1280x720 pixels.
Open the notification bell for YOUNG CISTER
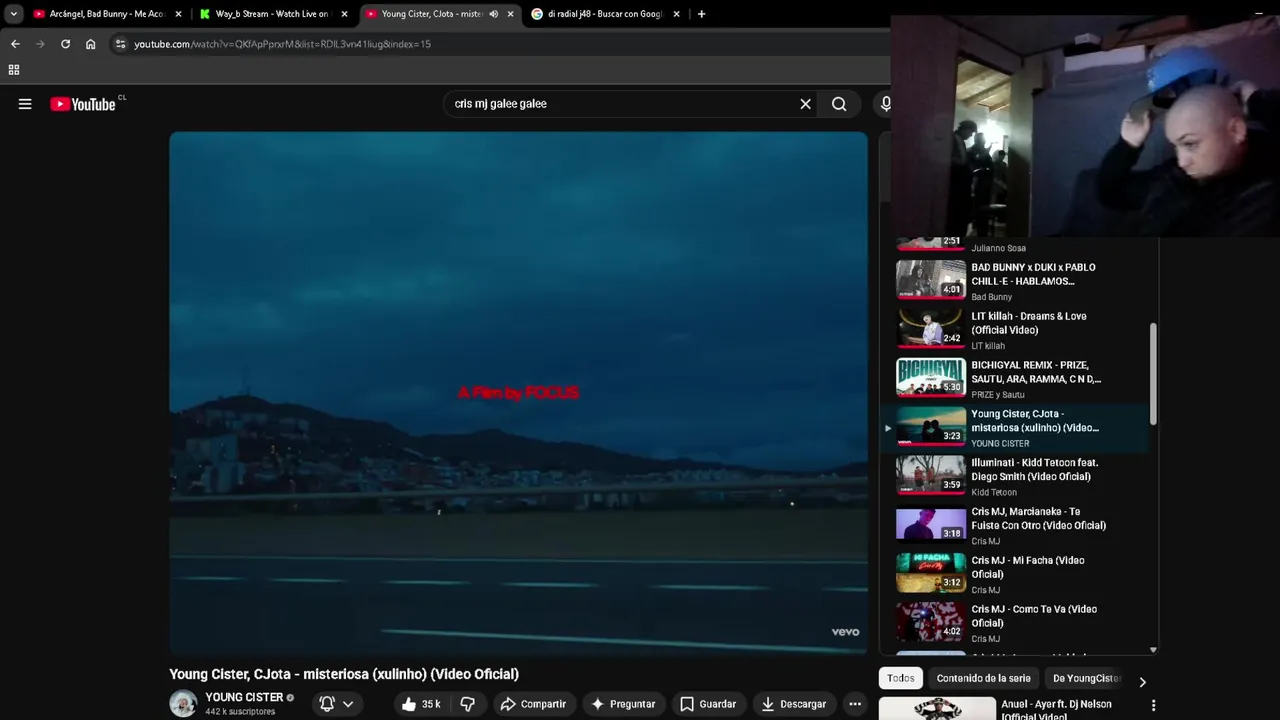pos(326,704)
